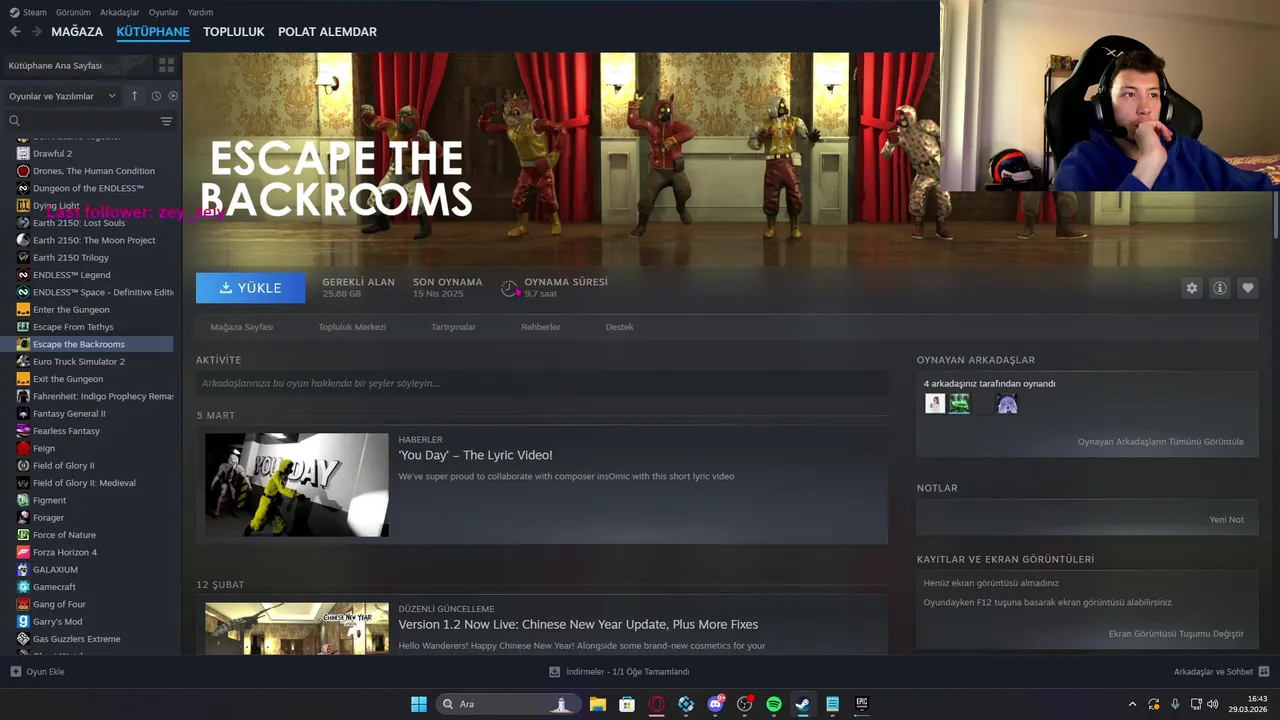1280x720 pixels.
Task: Expand the Oyunlar ve Yazılımlar dropdown
Action: tap(62, 96)
